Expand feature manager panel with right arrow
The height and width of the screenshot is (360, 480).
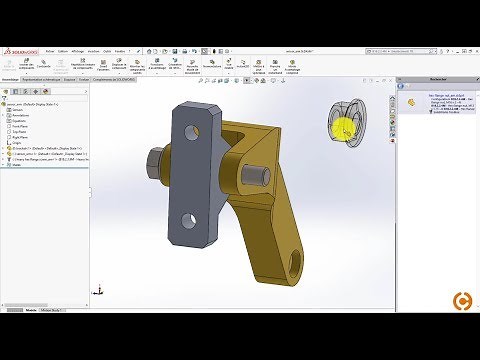(86, 91)
